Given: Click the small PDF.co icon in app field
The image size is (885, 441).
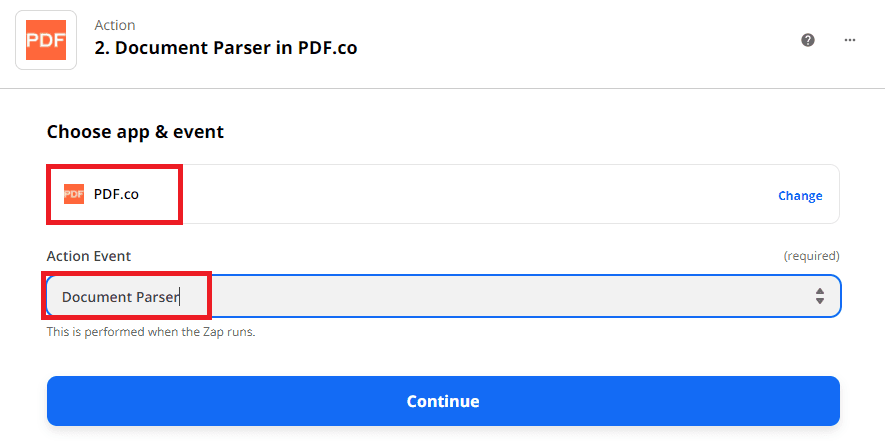Looking at the screenshot, I should (74, 194).
